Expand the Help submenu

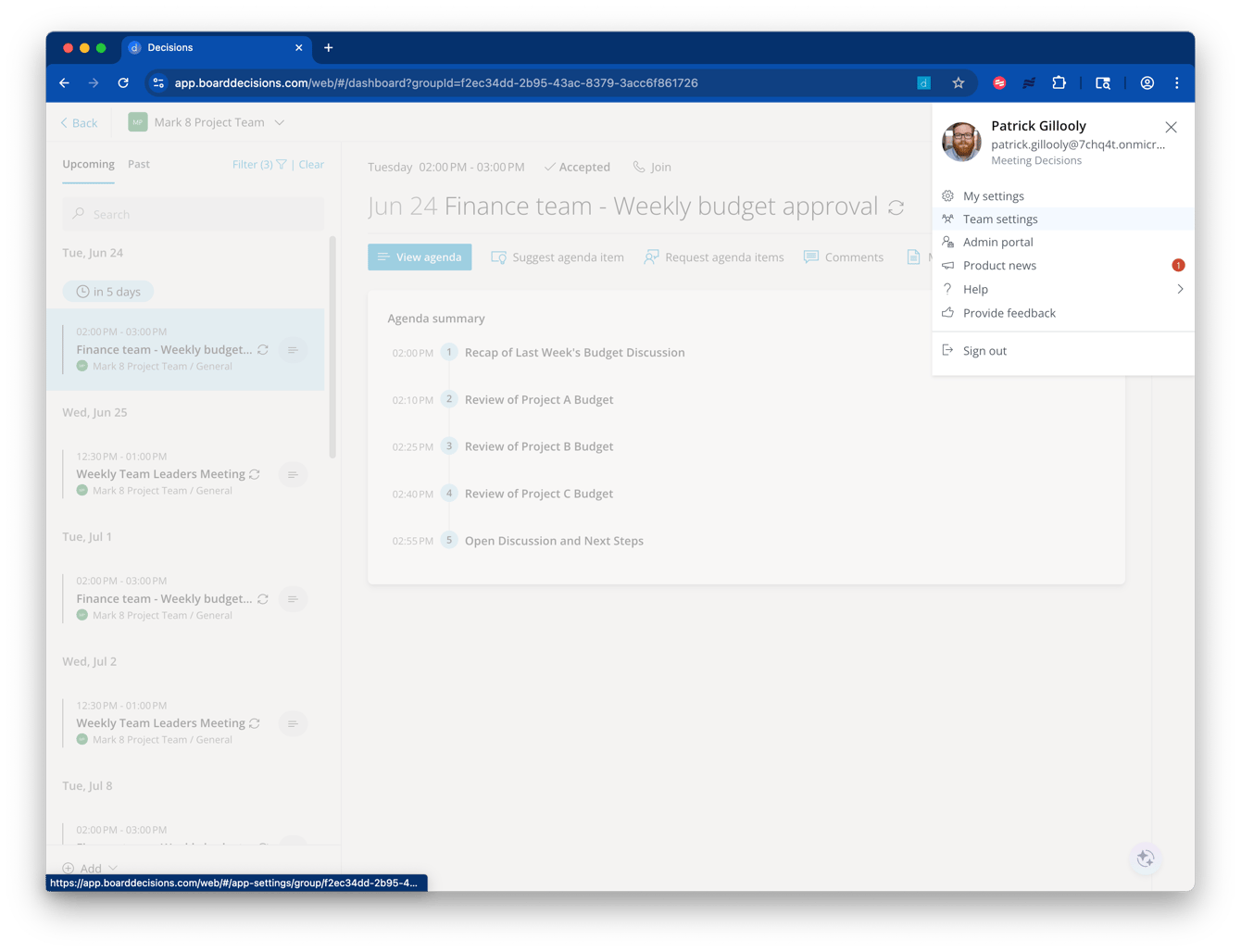point(1180,288)
